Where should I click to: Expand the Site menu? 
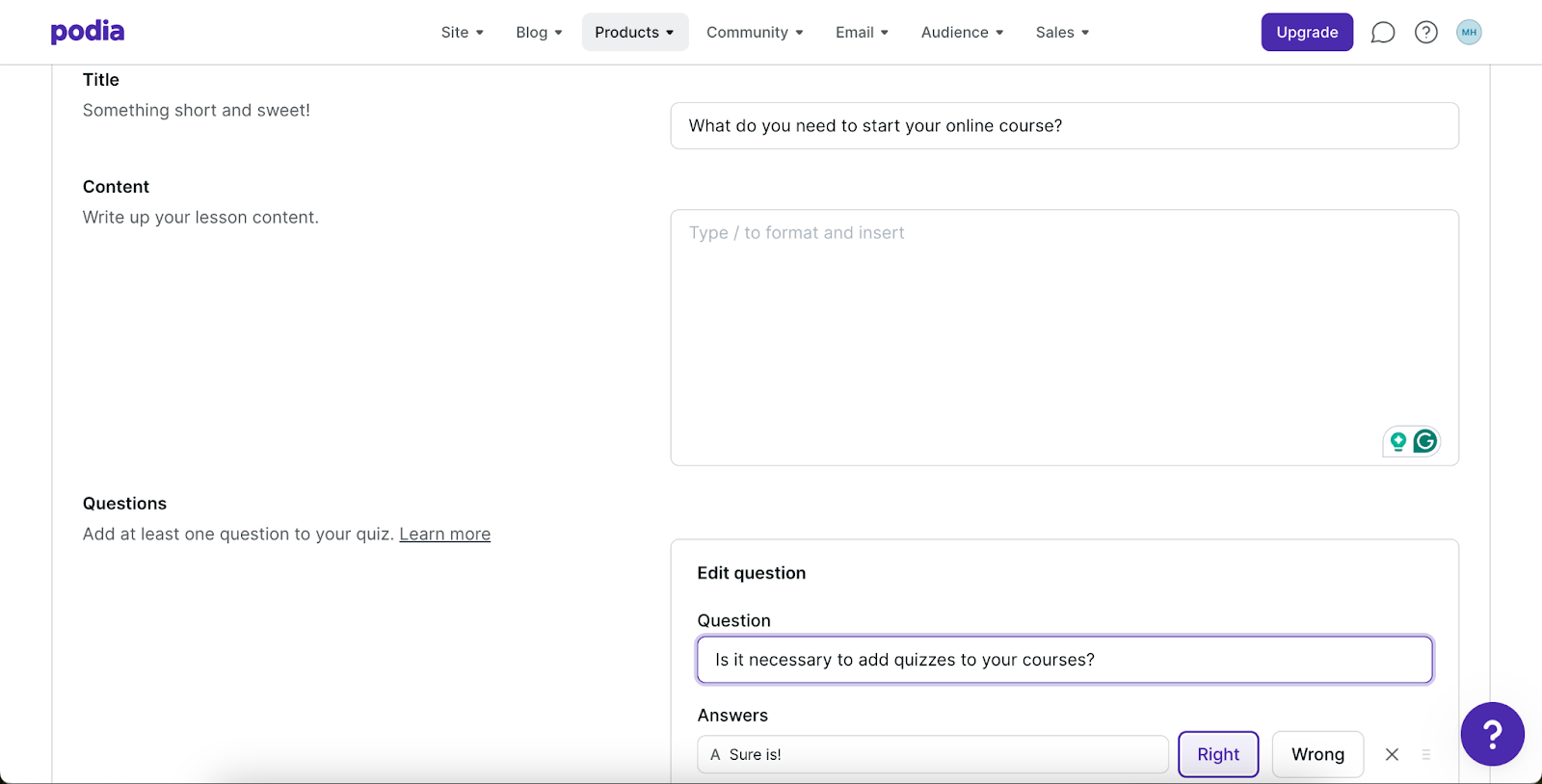point(463,33)
